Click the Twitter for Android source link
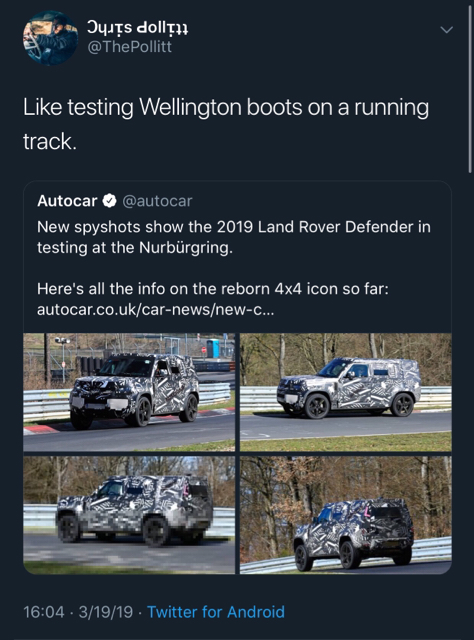This screenshot has width=474, height=640. pyautogui.click(x=216, y=612)
